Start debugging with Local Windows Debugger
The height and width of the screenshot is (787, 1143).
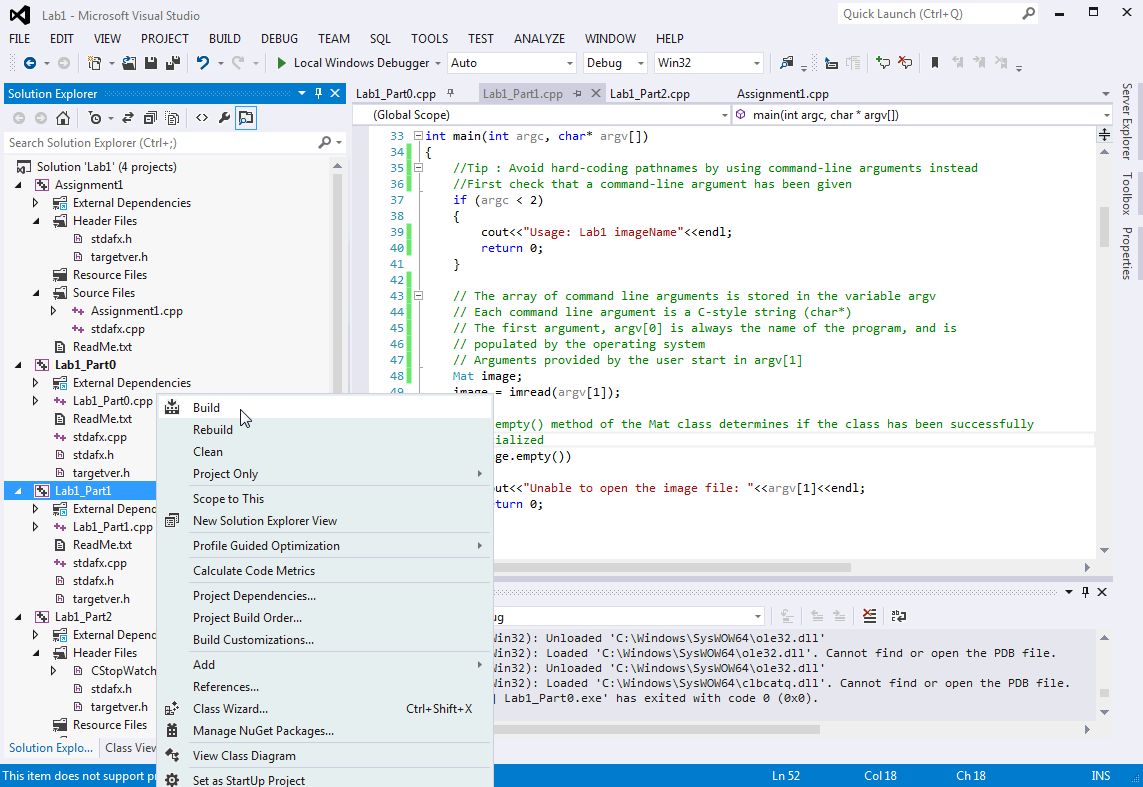point(357,62)
